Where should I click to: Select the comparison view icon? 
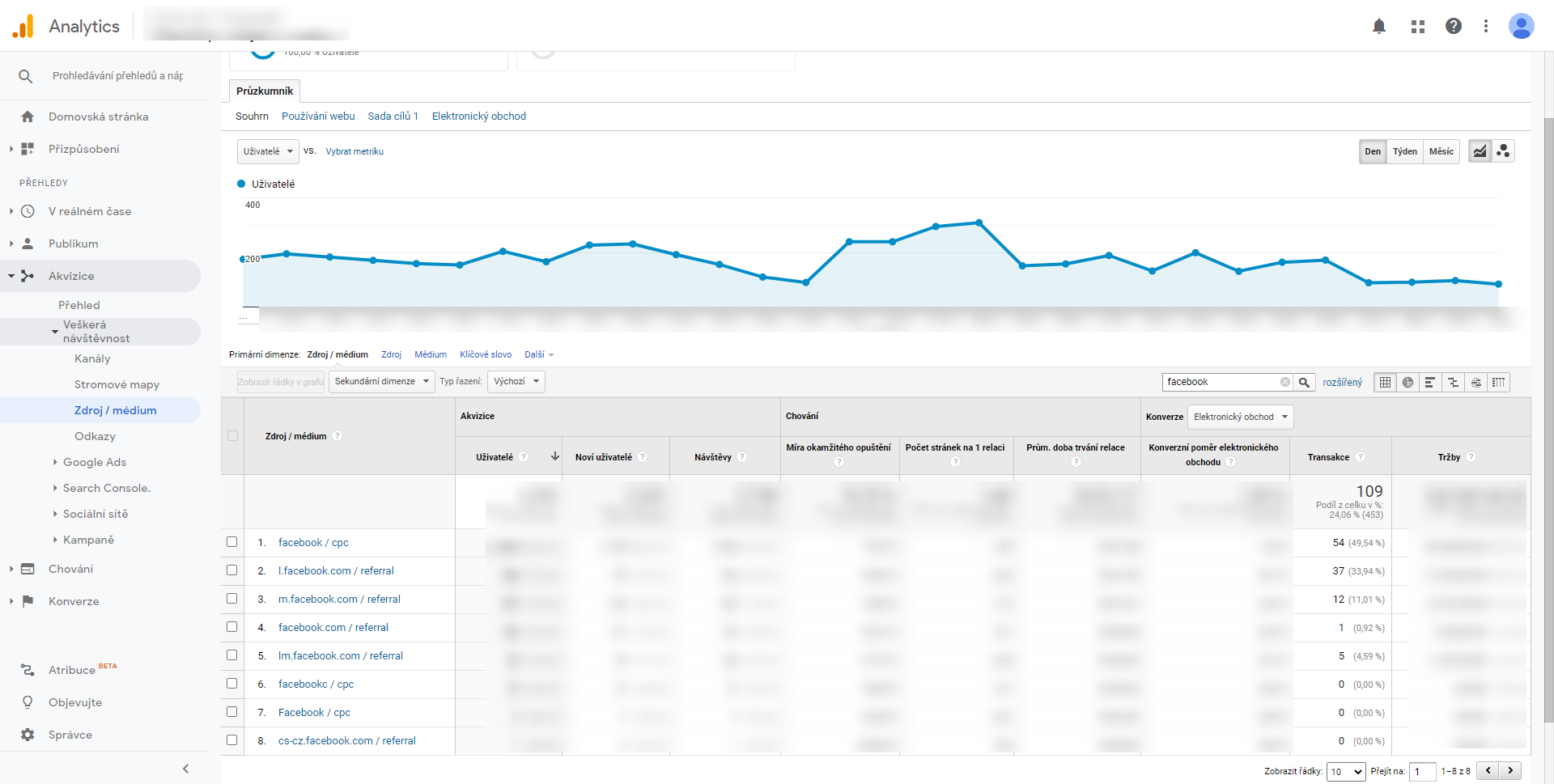point(1453,382)
